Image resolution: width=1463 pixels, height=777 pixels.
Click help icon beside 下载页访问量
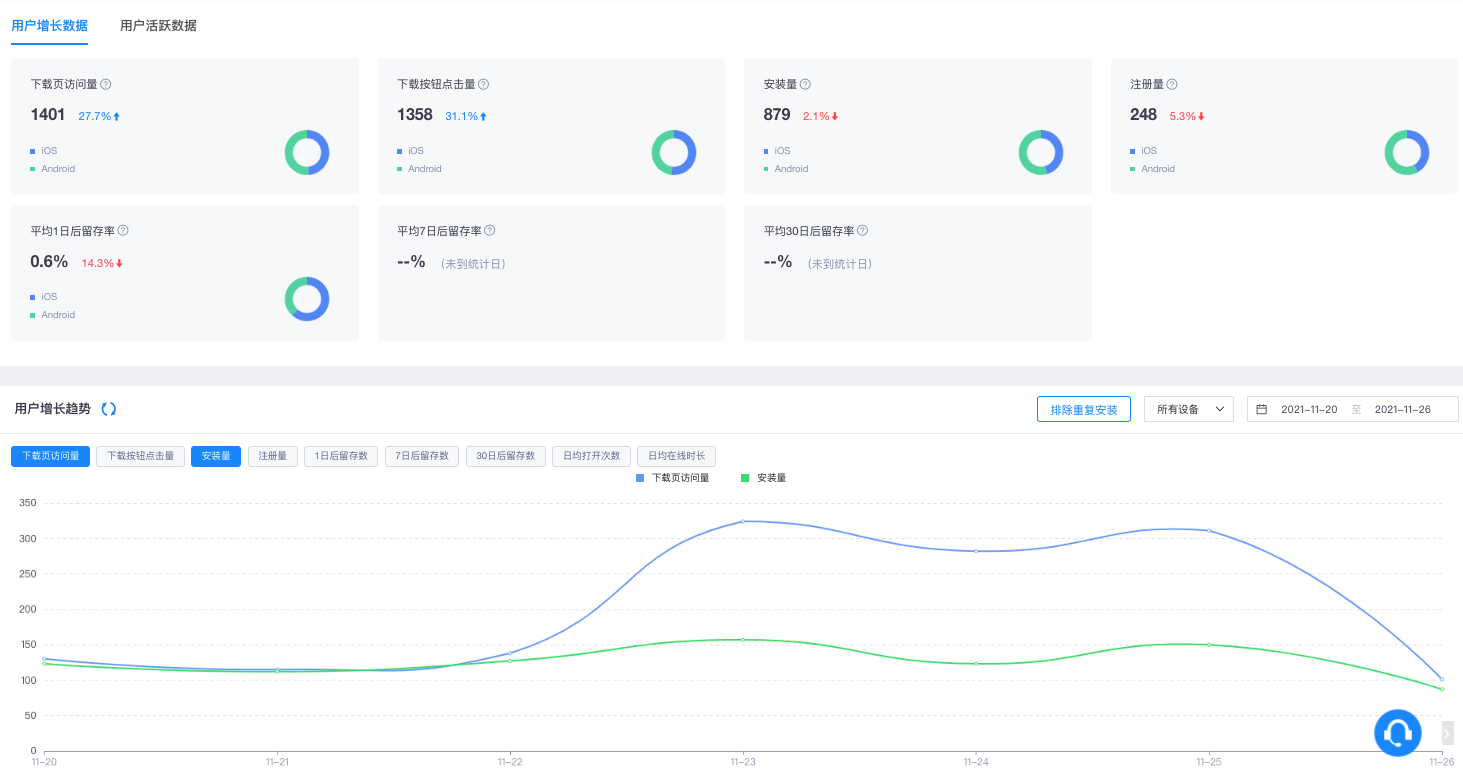[x=106, y=85]
